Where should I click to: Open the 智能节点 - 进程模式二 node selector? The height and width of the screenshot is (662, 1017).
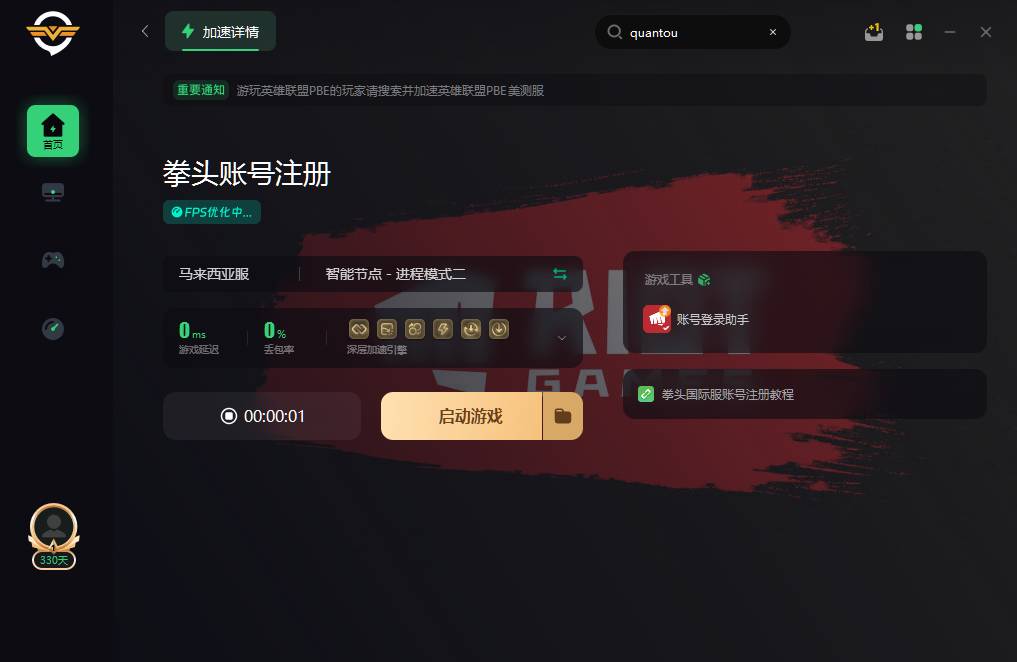396,274
